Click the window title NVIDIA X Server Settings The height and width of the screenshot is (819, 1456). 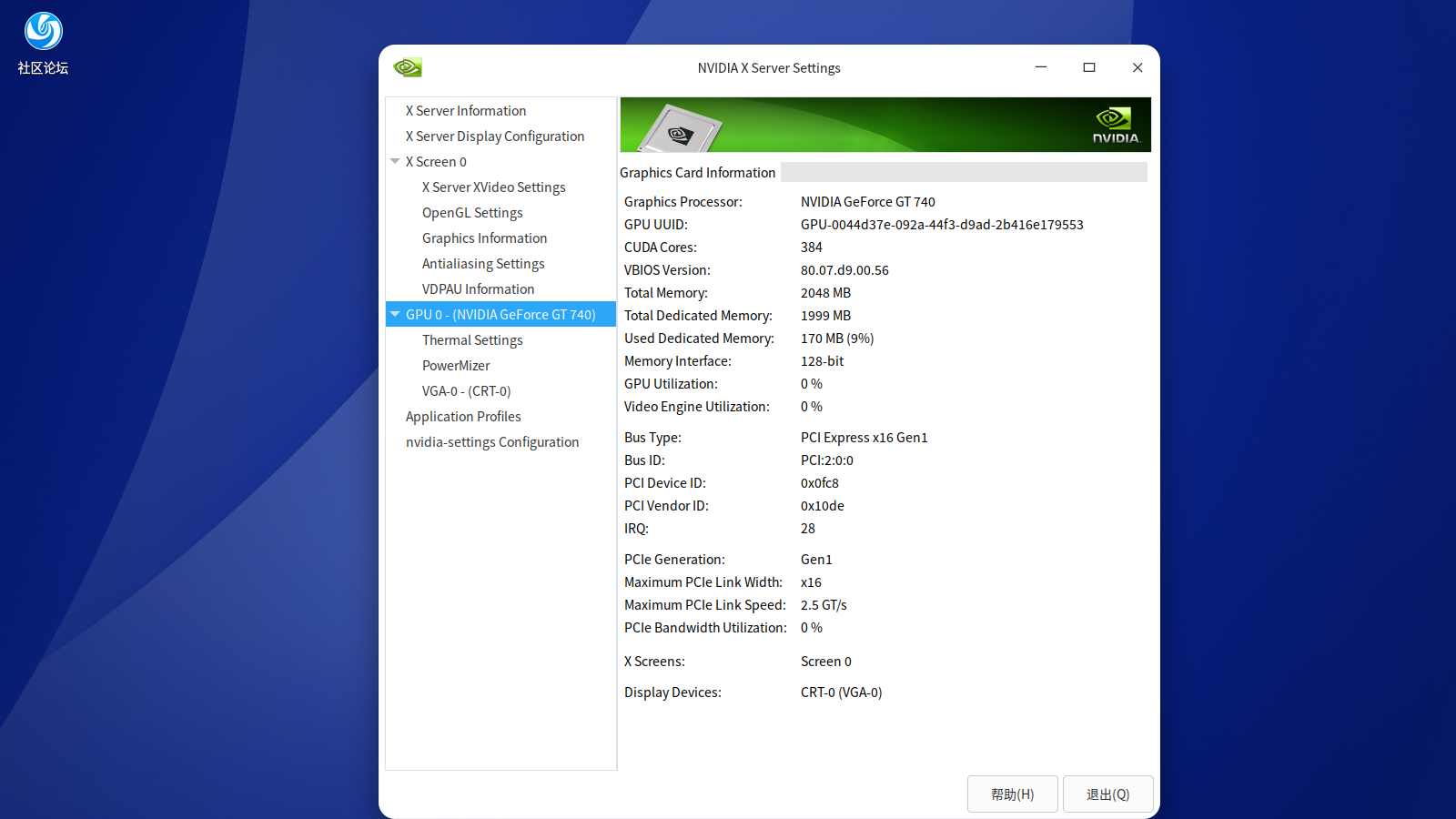coord(769,68)
